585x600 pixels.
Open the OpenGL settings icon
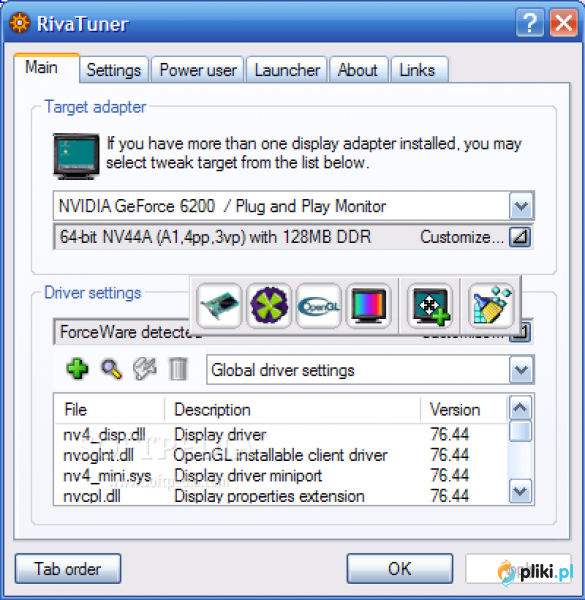pyautogui.click(x=319, y=305)
